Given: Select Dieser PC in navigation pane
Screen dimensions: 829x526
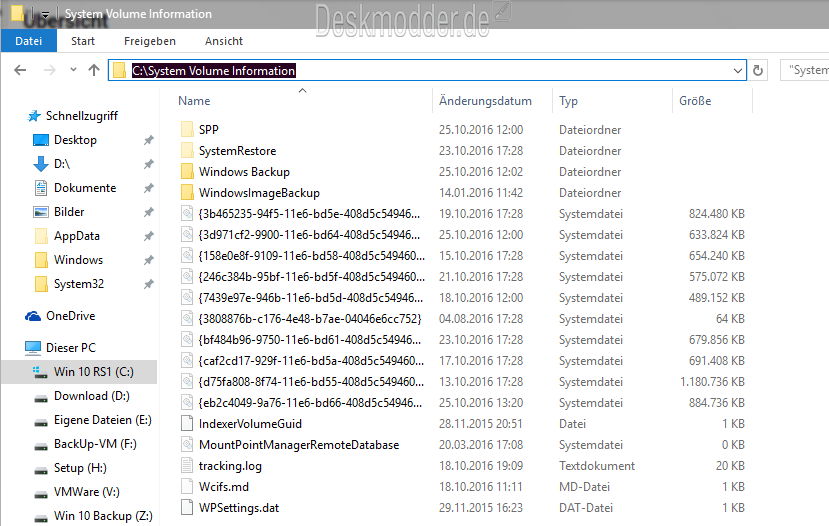Looking at the screenshot, I should click(70, 347).
